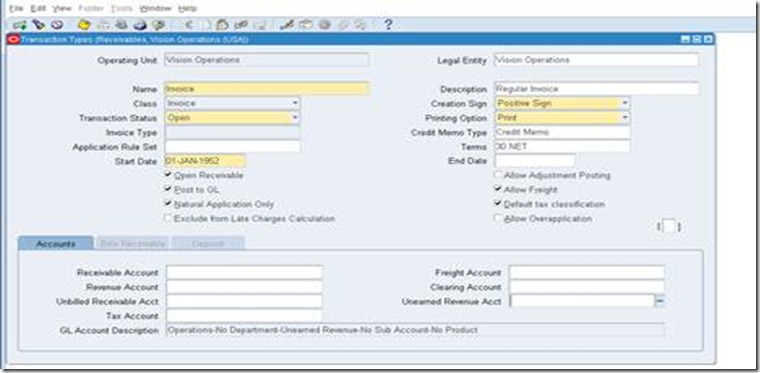Open the View menu
The height and width of the screenshot is (373, 760).
pyautogui.click(x=61, y=8)
